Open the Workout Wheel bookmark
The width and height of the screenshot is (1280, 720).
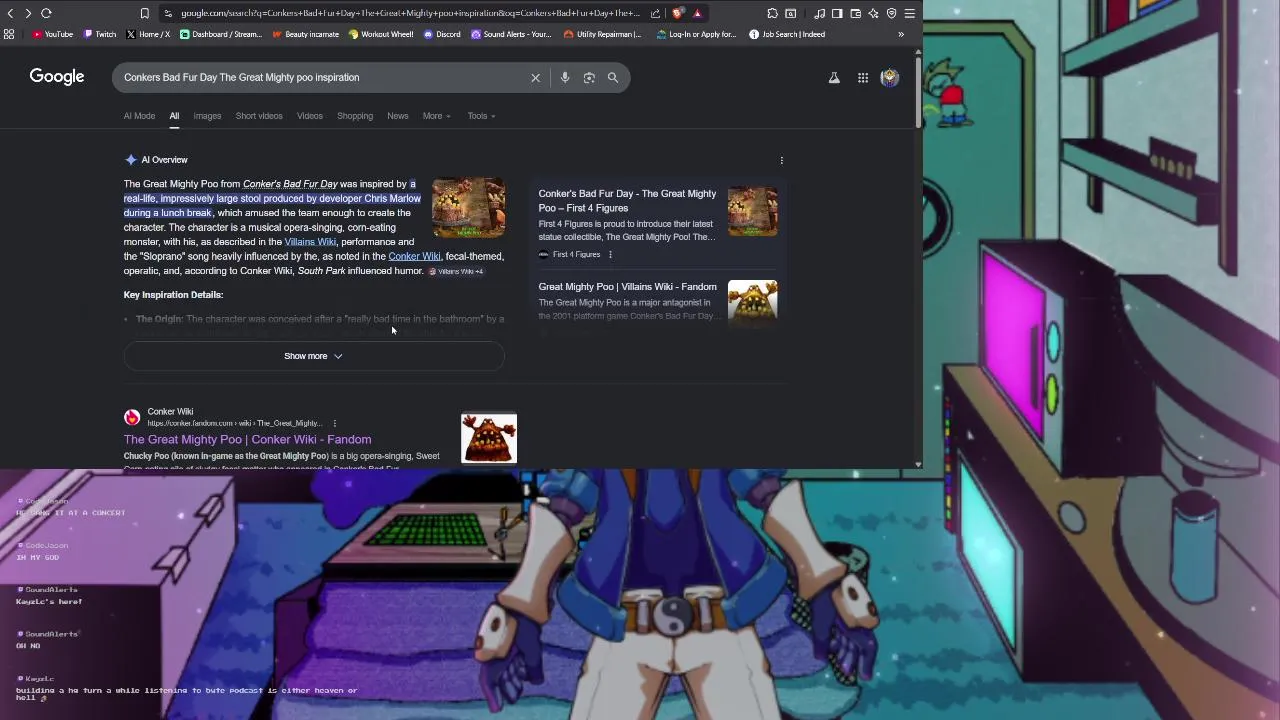(381, 34)
